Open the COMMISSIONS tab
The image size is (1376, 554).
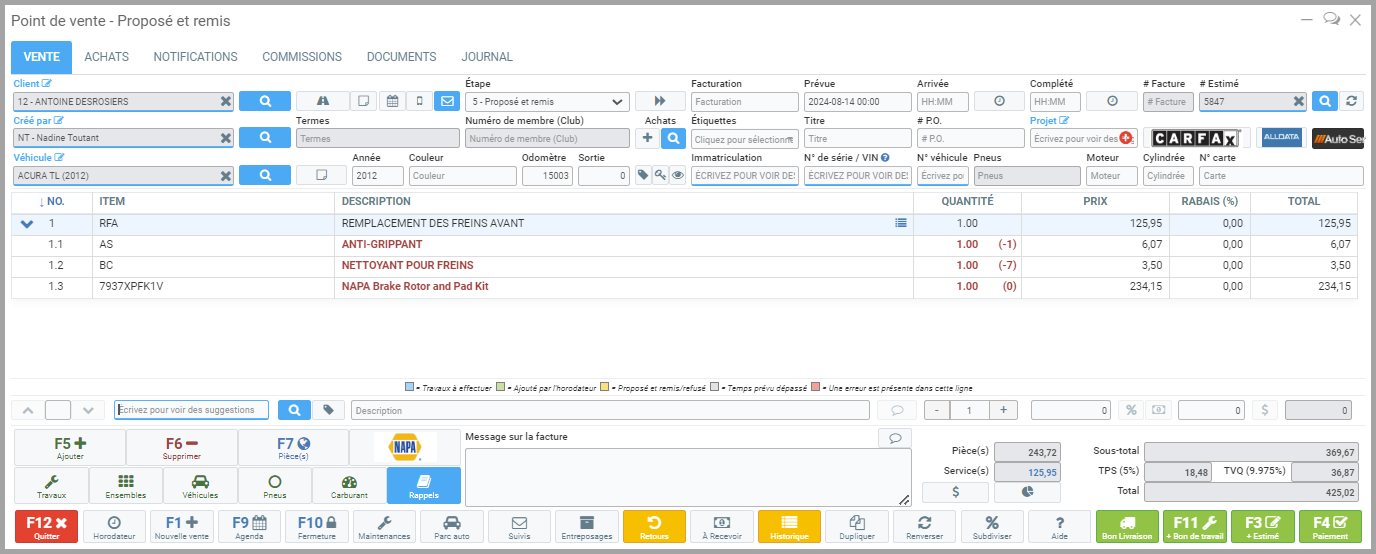point(302,57)
